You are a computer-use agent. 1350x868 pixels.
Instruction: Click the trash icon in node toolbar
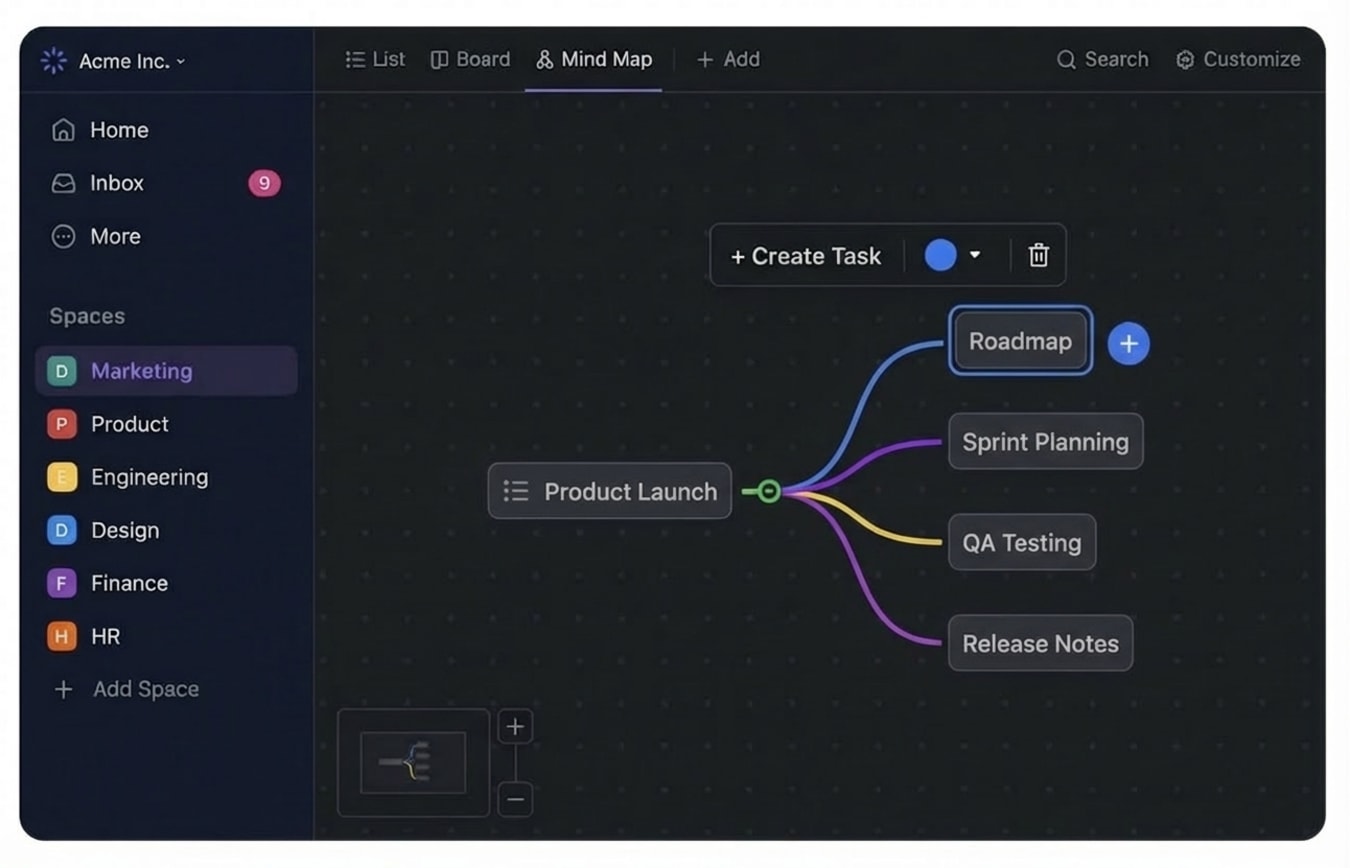1039,255
